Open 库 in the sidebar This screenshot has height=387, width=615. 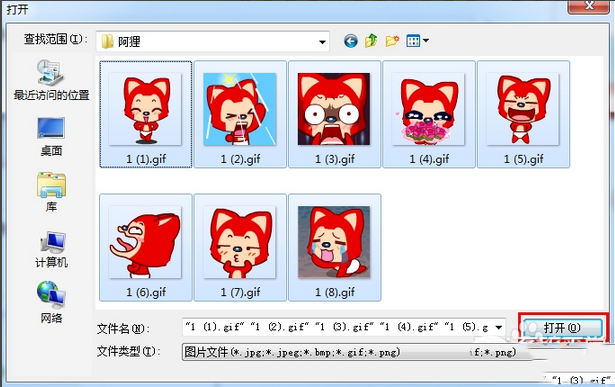pos(51,192)
